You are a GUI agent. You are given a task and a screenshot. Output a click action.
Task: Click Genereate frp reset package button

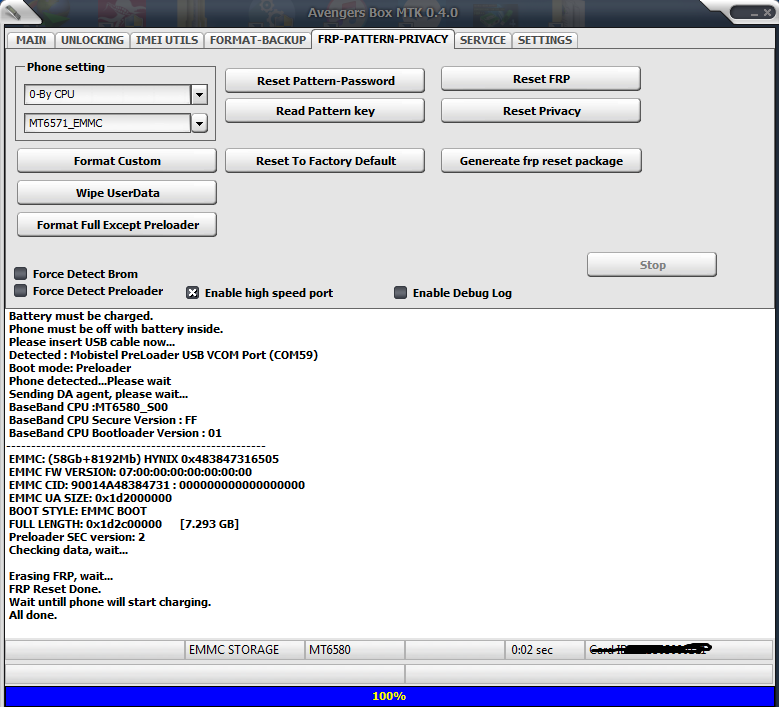click(x=541, y=161)
